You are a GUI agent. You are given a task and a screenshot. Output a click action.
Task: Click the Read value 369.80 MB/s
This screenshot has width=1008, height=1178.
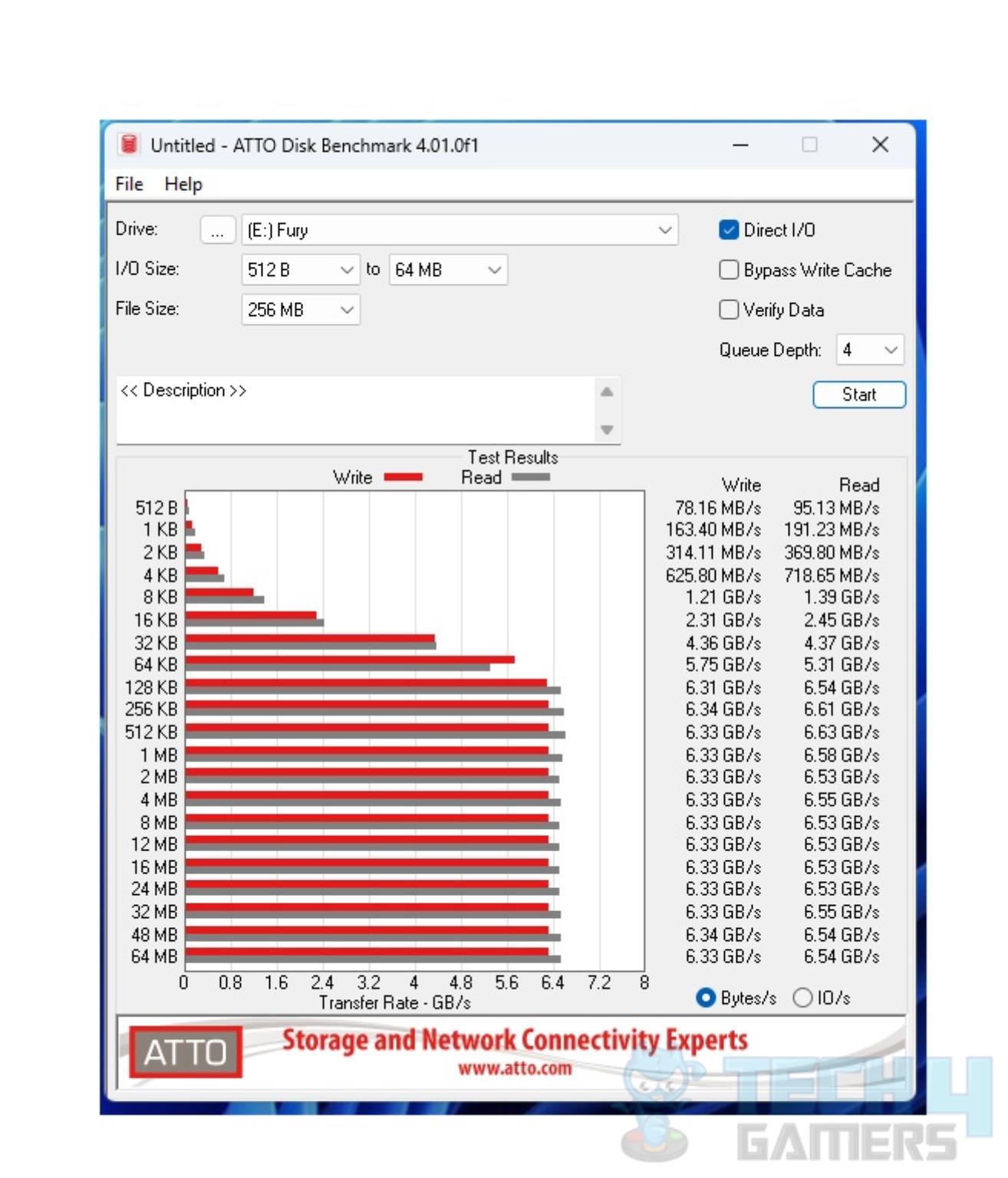[x=832, y=553]
